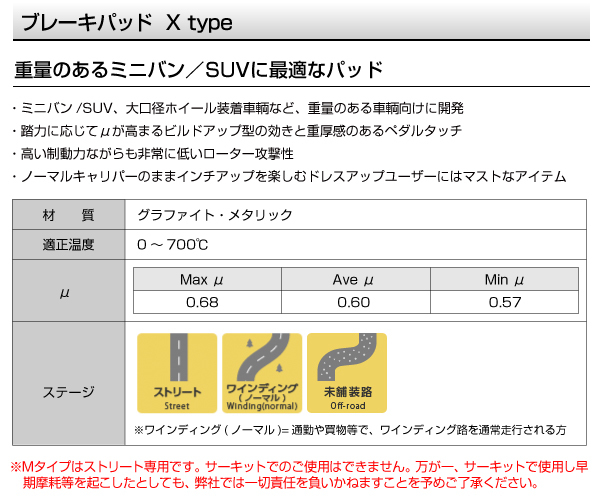This screenshot has height=500, width=600.
Task: Click the ステージ row label
Action: coord(68,392)
